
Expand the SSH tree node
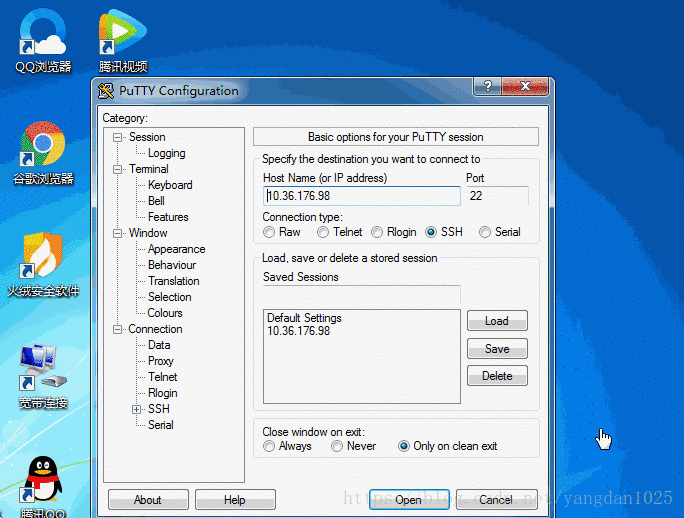[x=137, y=409]
